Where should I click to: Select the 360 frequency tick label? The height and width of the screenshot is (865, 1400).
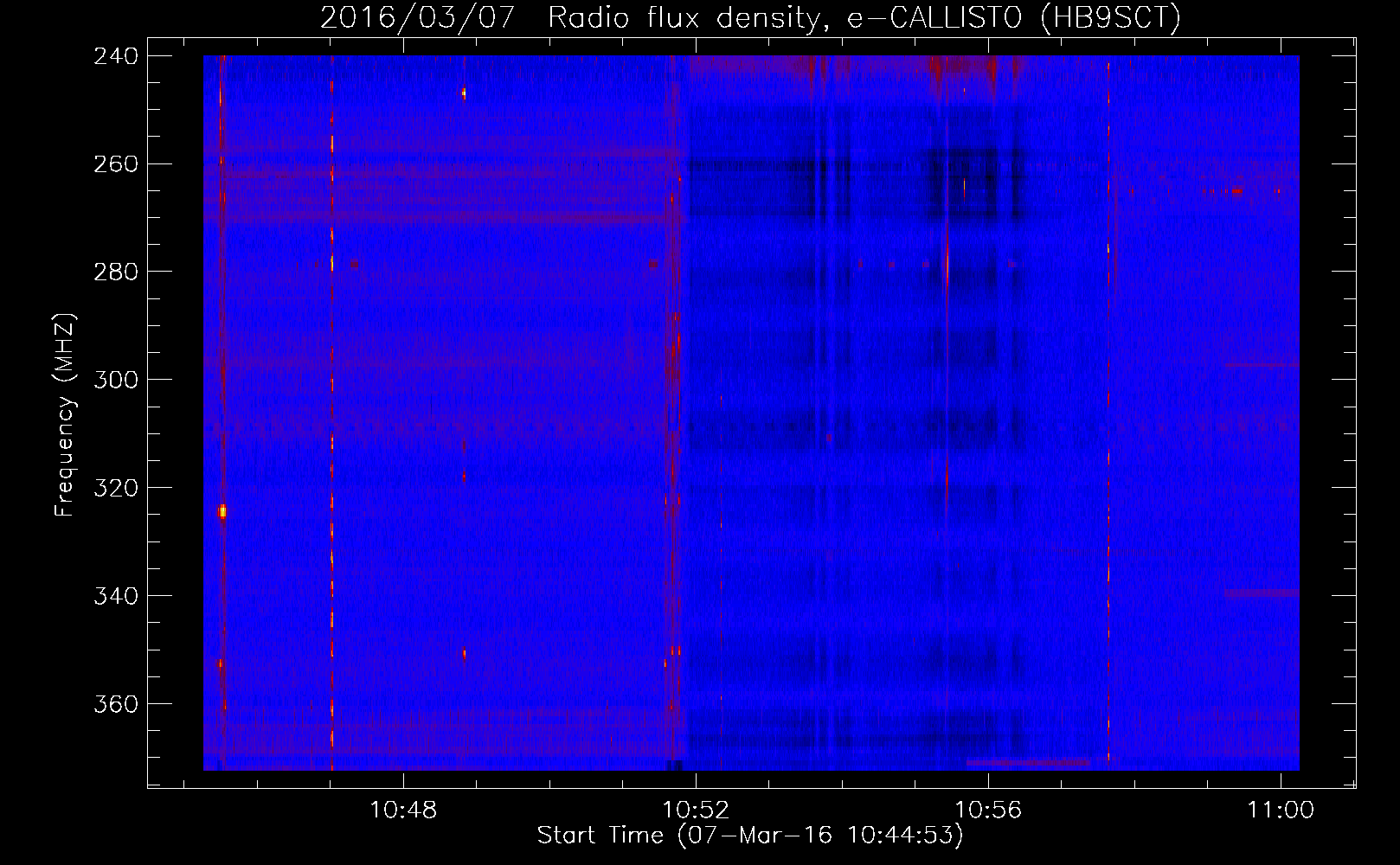pos(115,704)
